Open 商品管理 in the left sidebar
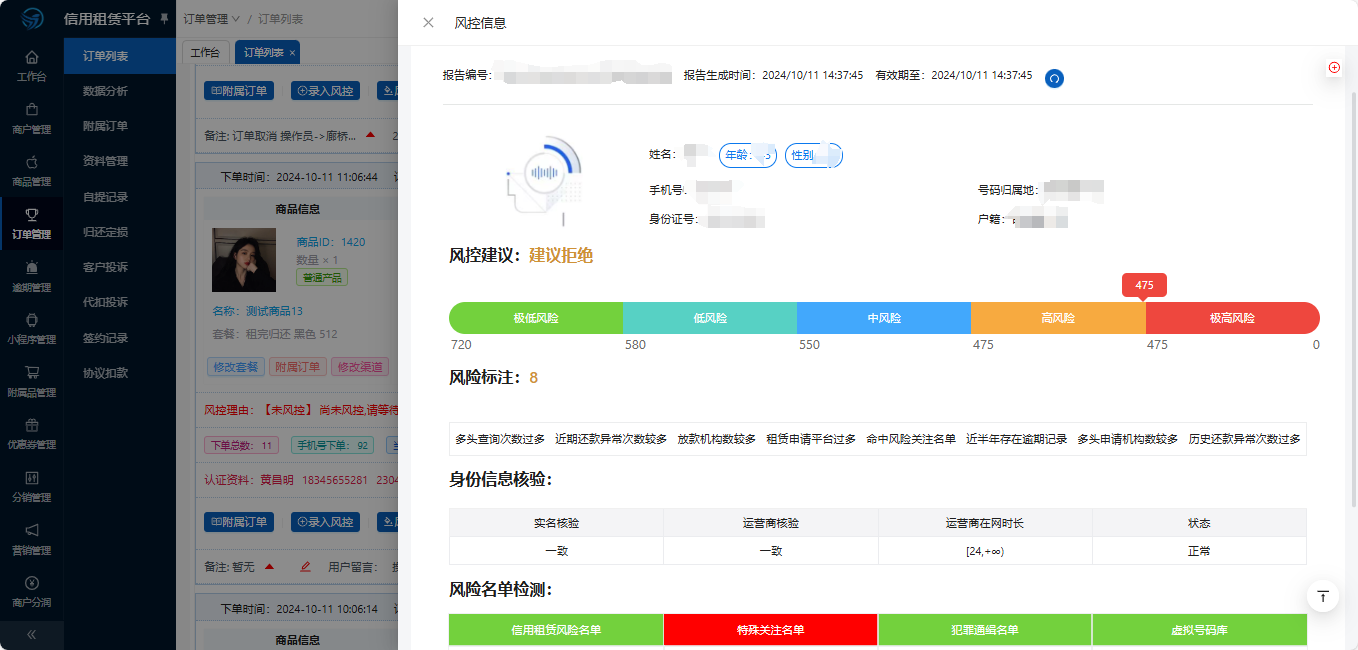The image size is (1358, 650). point(32,170)
